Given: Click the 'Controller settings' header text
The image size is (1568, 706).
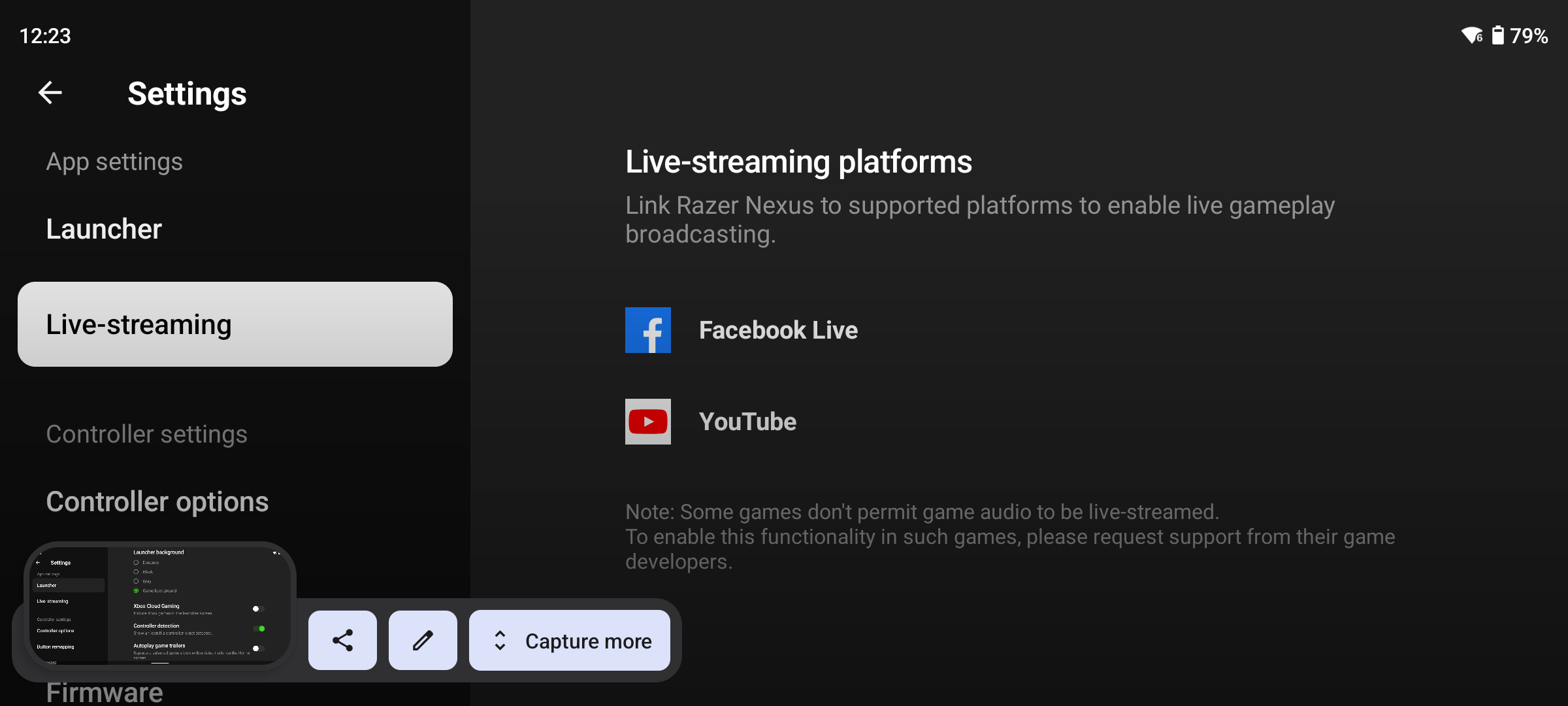Looking at the screenshot, I should click(146, 434).
